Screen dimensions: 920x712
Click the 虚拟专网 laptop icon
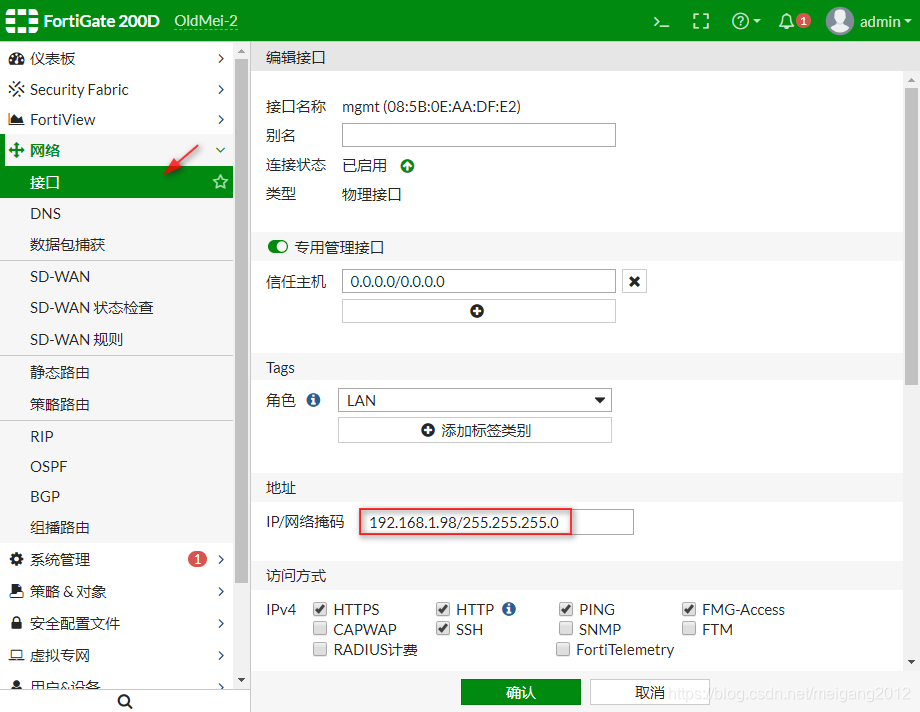coord(16,655)
